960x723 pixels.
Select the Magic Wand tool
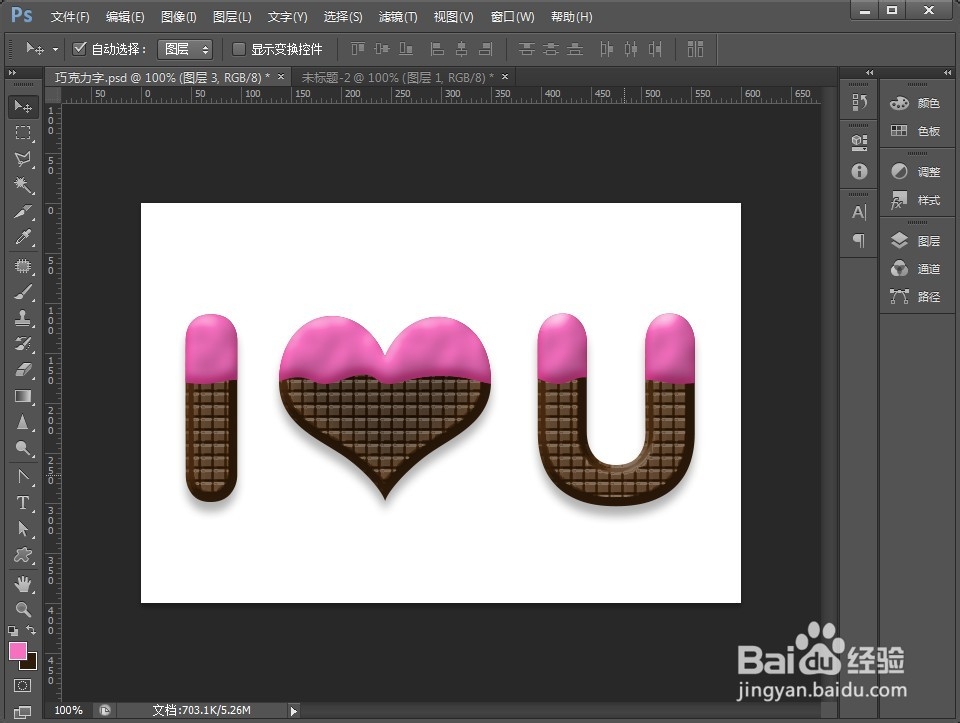pos(23,185)
